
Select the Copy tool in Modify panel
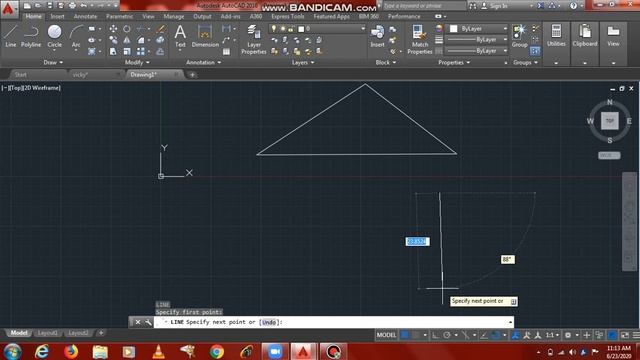(113, 40)
